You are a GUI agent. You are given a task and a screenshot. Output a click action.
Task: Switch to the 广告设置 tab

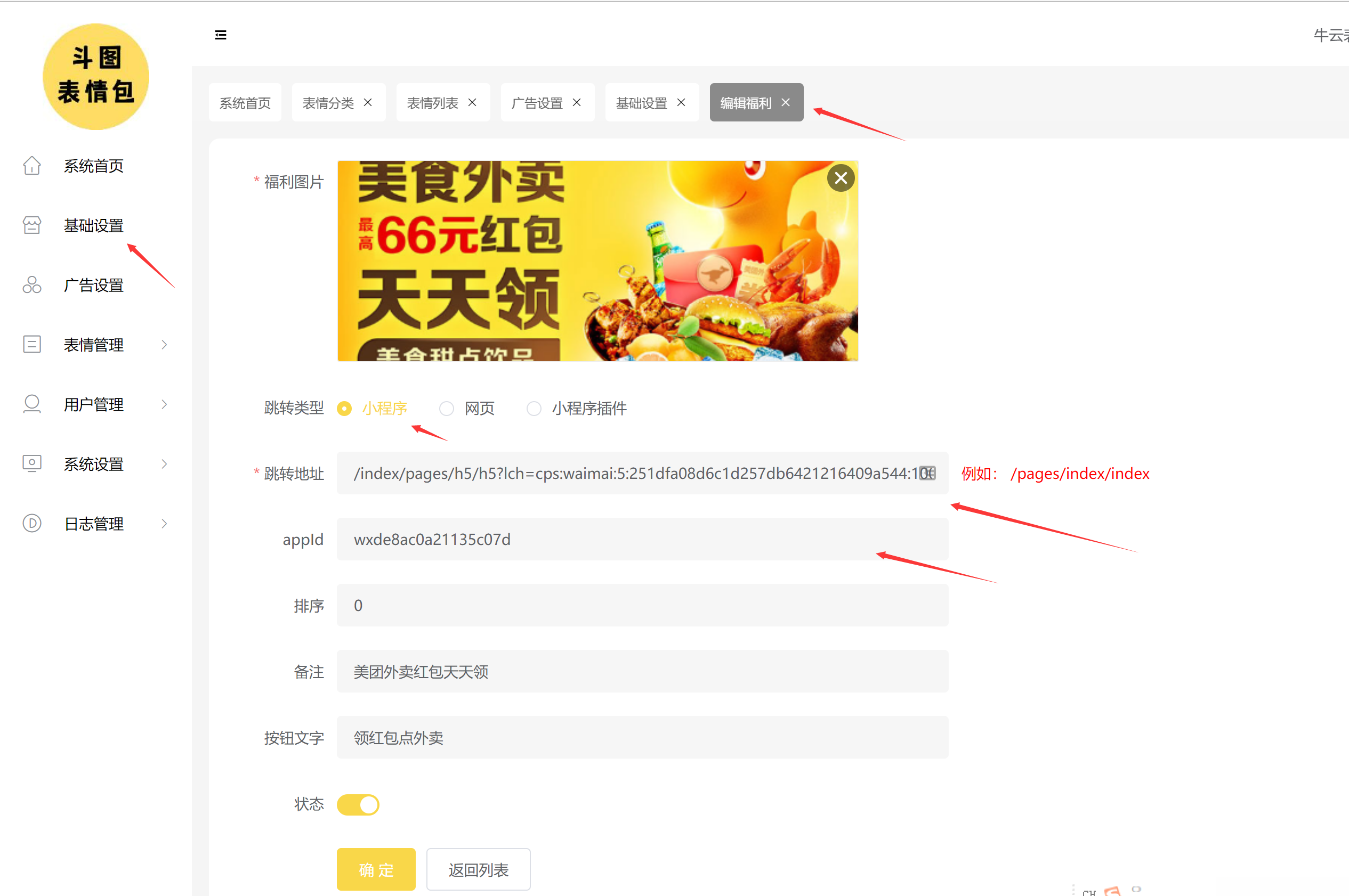pyautogui.click(x=537, y=103)
